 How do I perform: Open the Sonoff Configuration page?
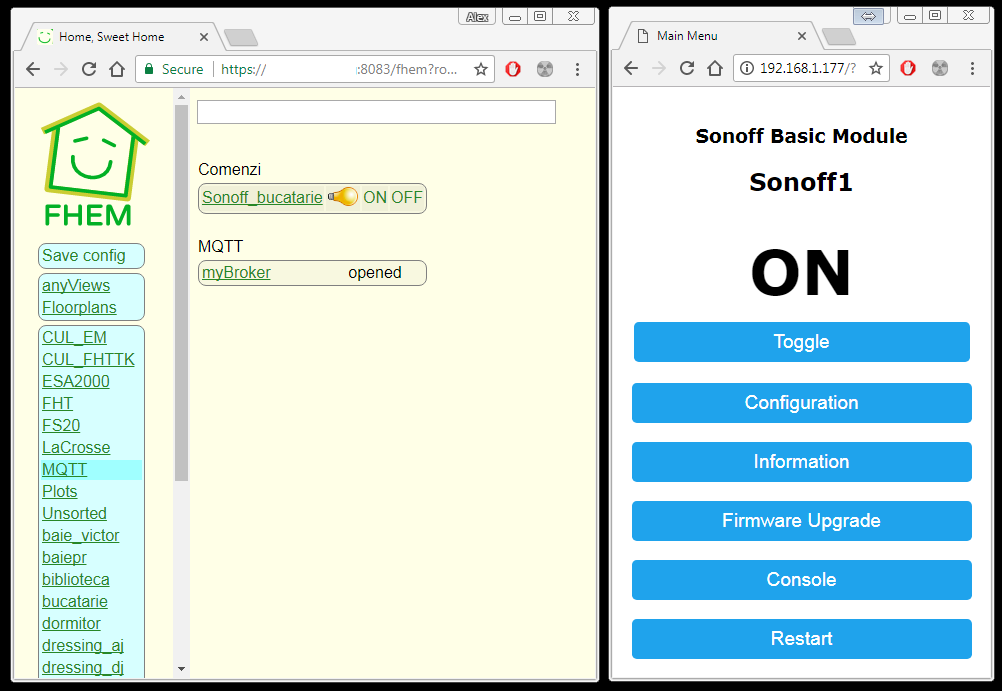801,402
